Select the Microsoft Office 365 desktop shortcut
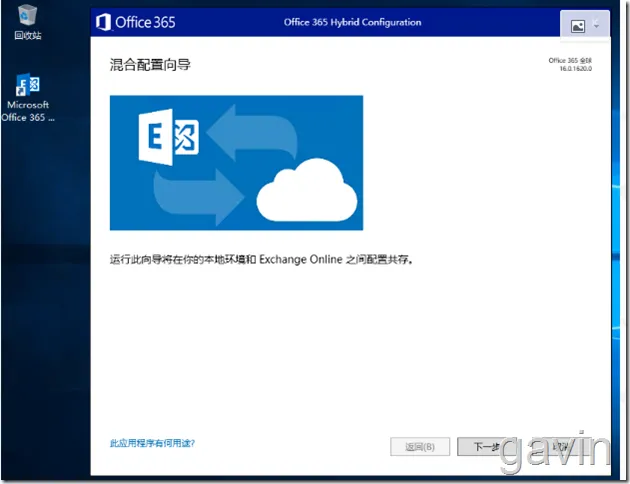This screenshot has width=630, height=484. (28, 97)
